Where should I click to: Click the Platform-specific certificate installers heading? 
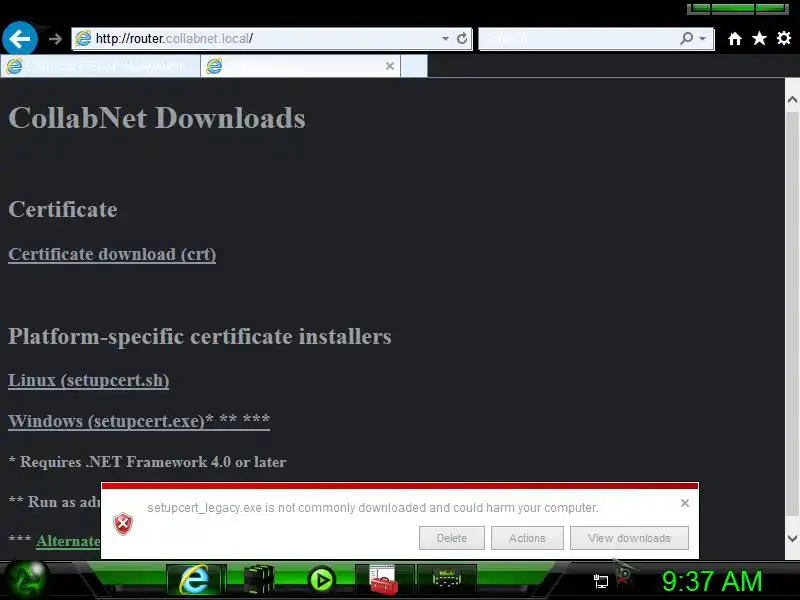tap(200, 337)
